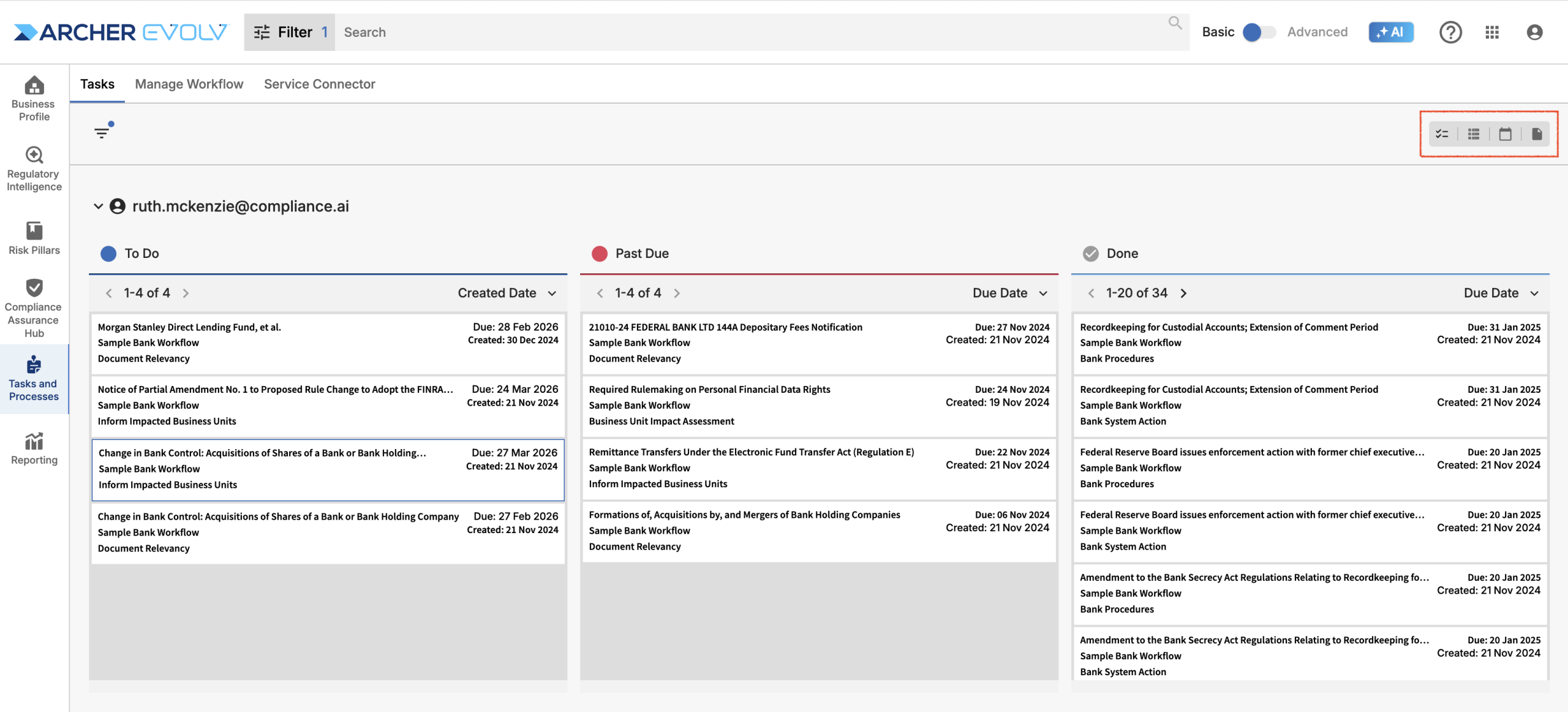Open the Filter button beside search
The image size is (1568, 712).
coord(290,32)
